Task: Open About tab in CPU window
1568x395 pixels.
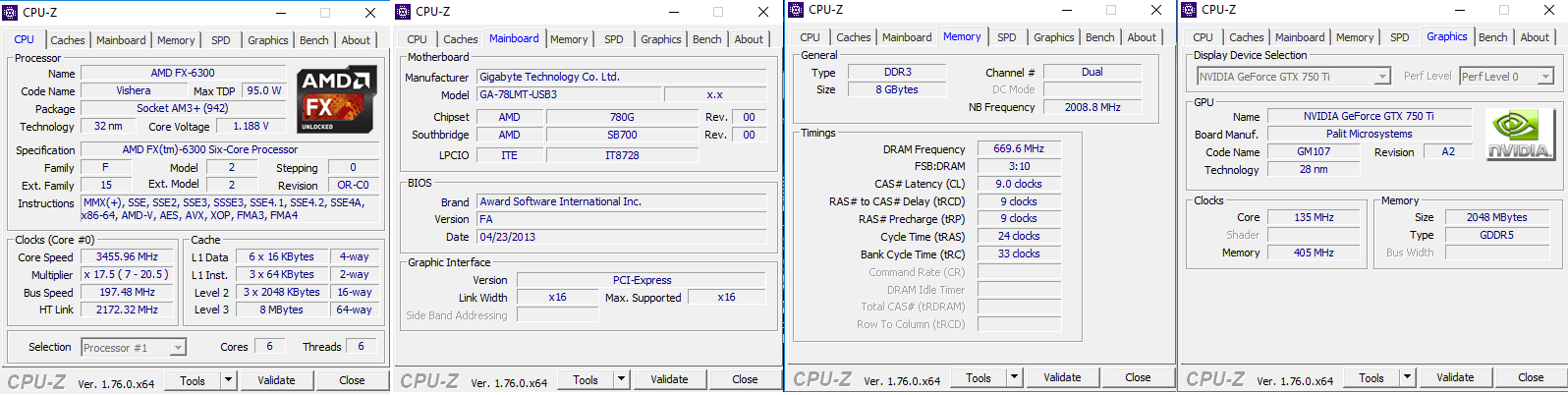Action: (356, 40)
